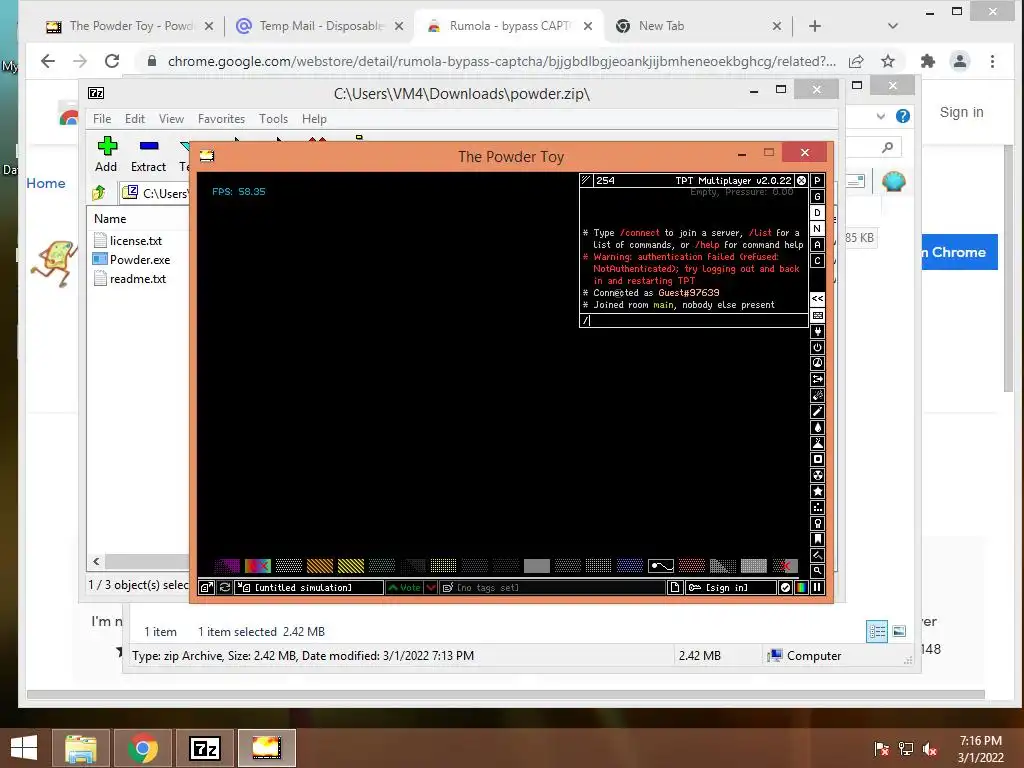Toggle the G button on the right panel
The image size is (1024, 768).
[817, 197]
